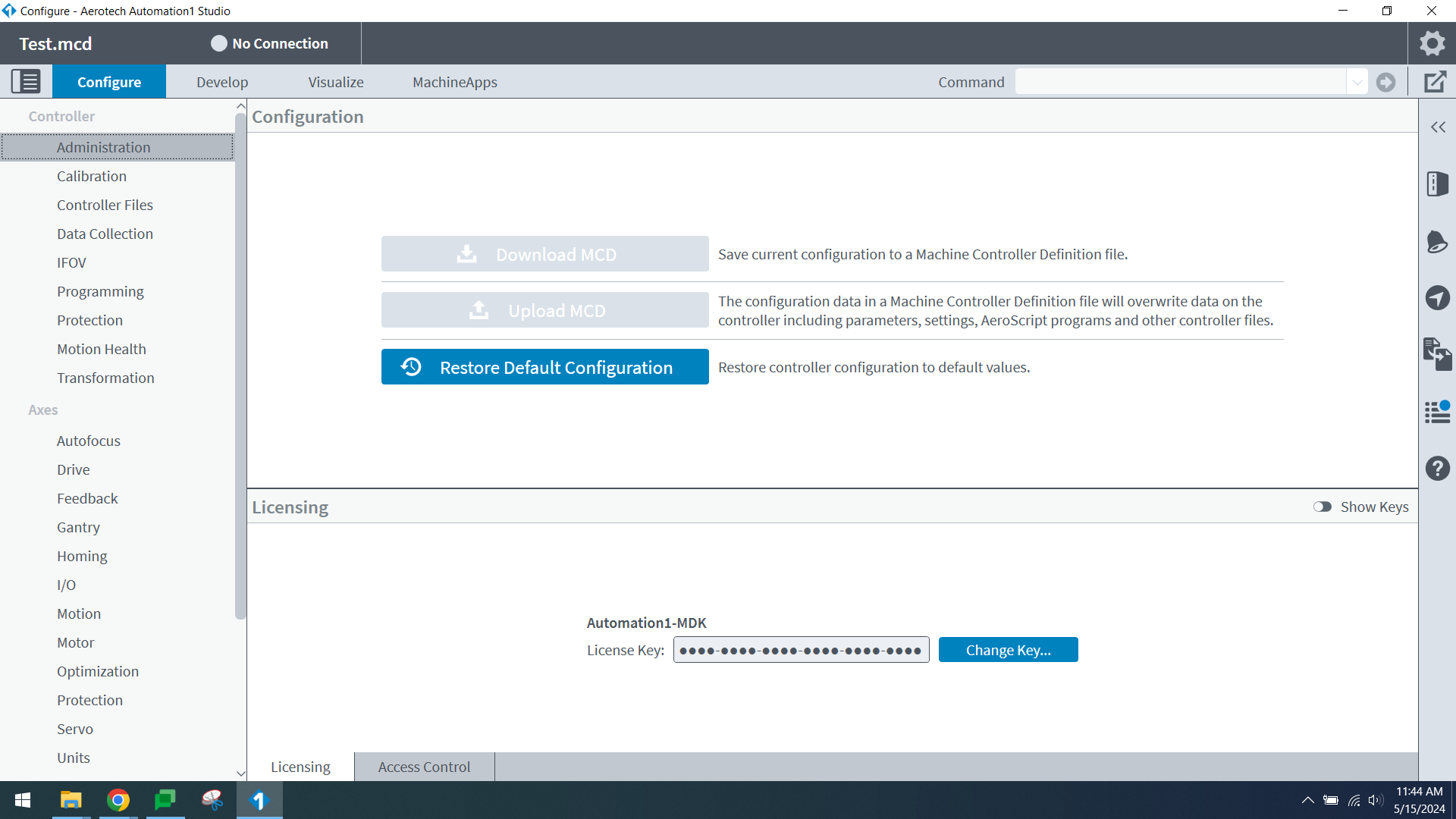Open Google Chrome from the taskbar
Viewport: 1456px width, 819px height.
click(118, 800)
